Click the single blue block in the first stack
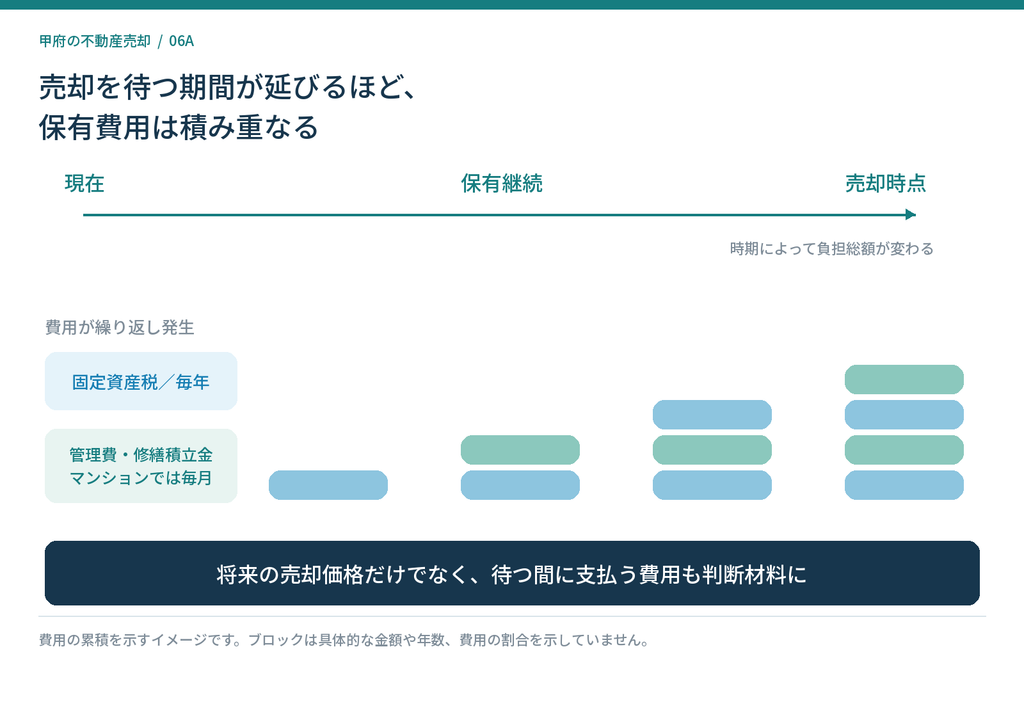Image resolution: width=1024 pixels, height=704 pixels. click(x=328, y=485)
